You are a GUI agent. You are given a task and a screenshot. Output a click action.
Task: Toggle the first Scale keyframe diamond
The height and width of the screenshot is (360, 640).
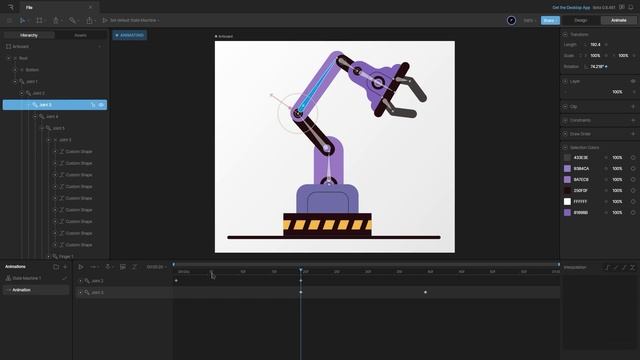click(x=606, y=56)
